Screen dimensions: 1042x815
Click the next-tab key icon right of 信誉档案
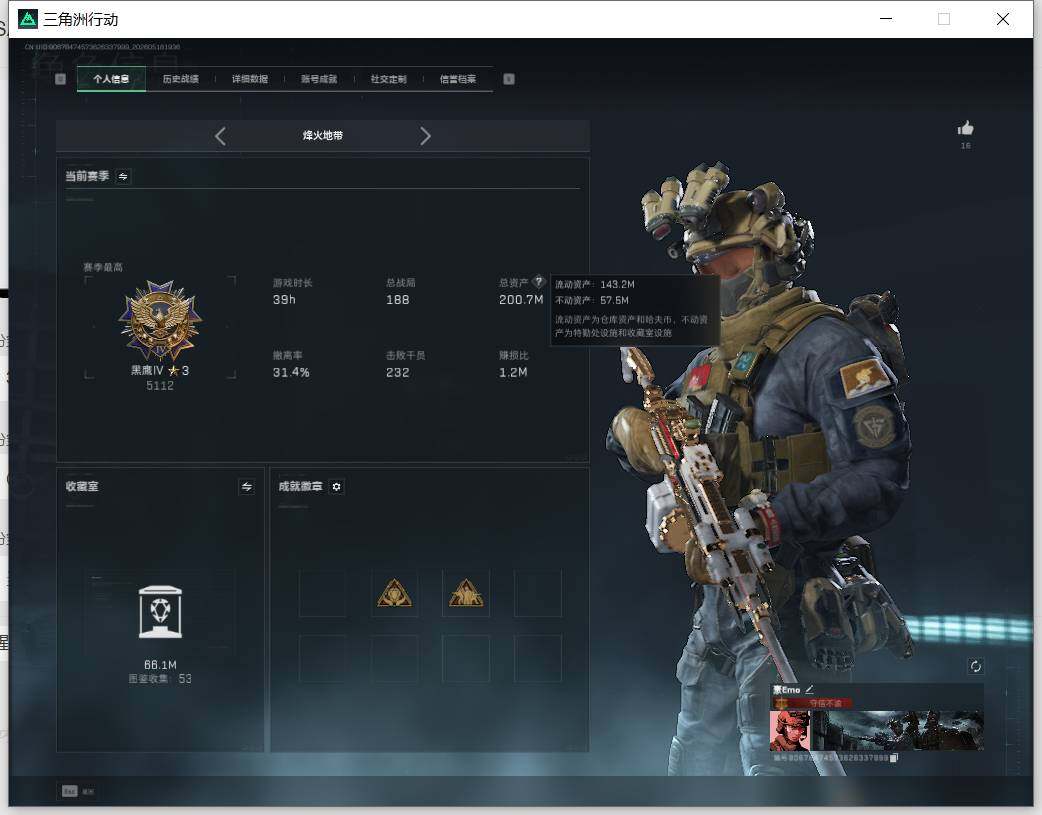pyautogui.click(x=508, y=79)
